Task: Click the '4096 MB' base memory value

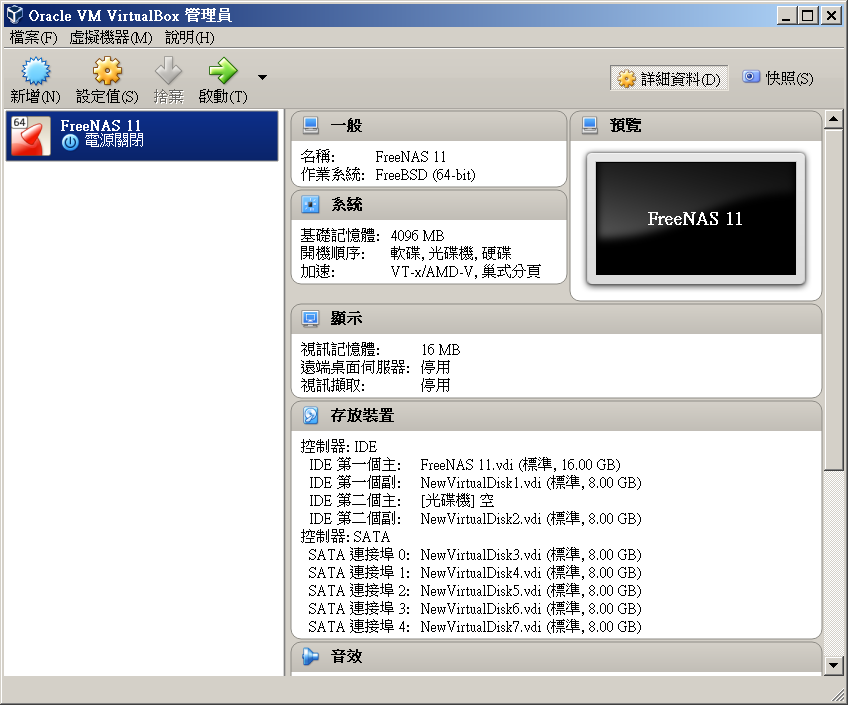Action: 417,236
